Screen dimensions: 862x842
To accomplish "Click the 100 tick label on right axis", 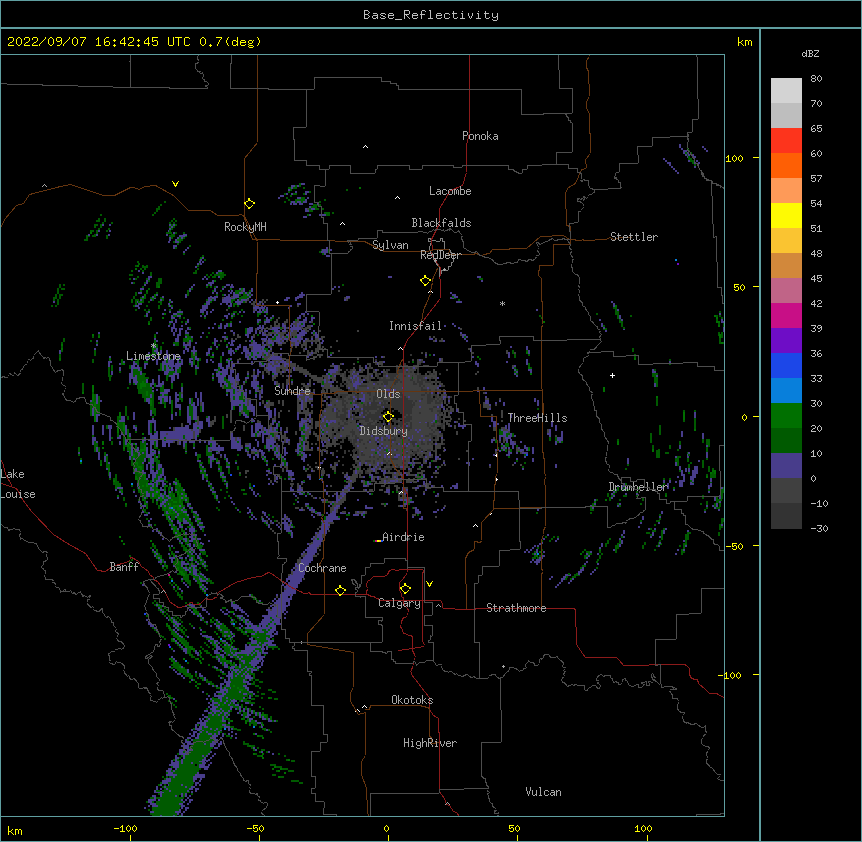I will [x=734, y=158].
